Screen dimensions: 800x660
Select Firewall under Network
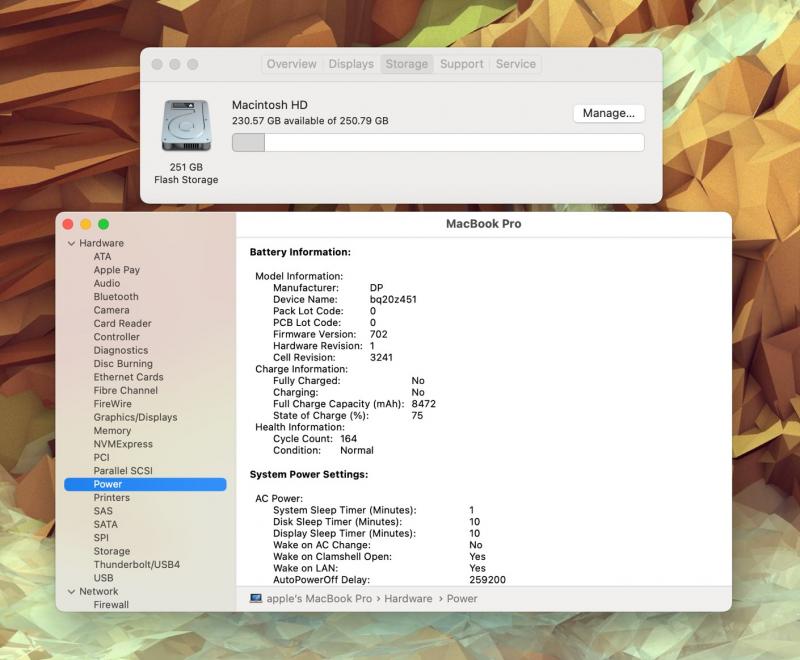click(x=111, y=605)
